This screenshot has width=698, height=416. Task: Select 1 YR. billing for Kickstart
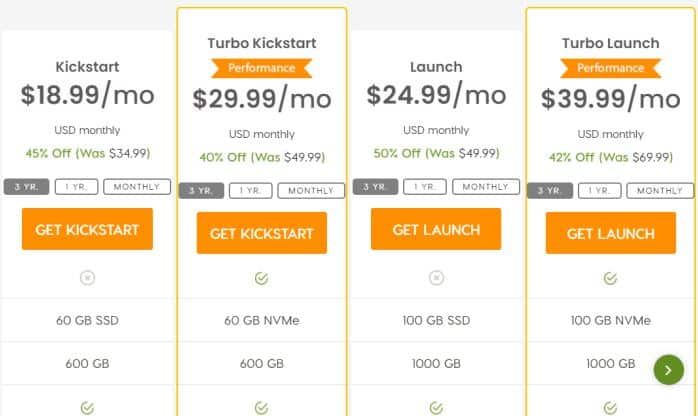coord(77,187)
